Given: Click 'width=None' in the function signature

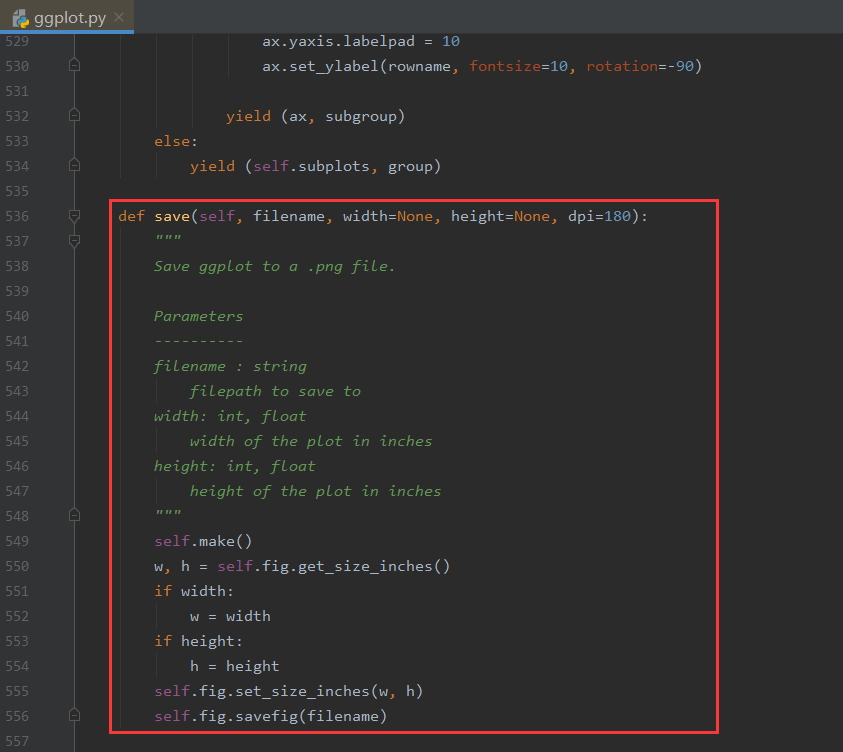Looking at the screenshot, I should (x=388, y=216).
